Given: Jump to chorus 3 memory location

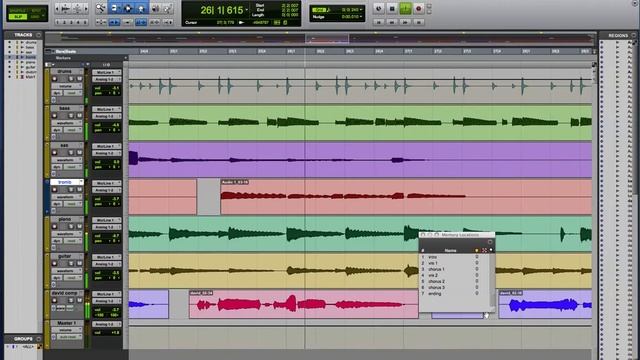Looking at the screenshot, I should click(436, 288).
